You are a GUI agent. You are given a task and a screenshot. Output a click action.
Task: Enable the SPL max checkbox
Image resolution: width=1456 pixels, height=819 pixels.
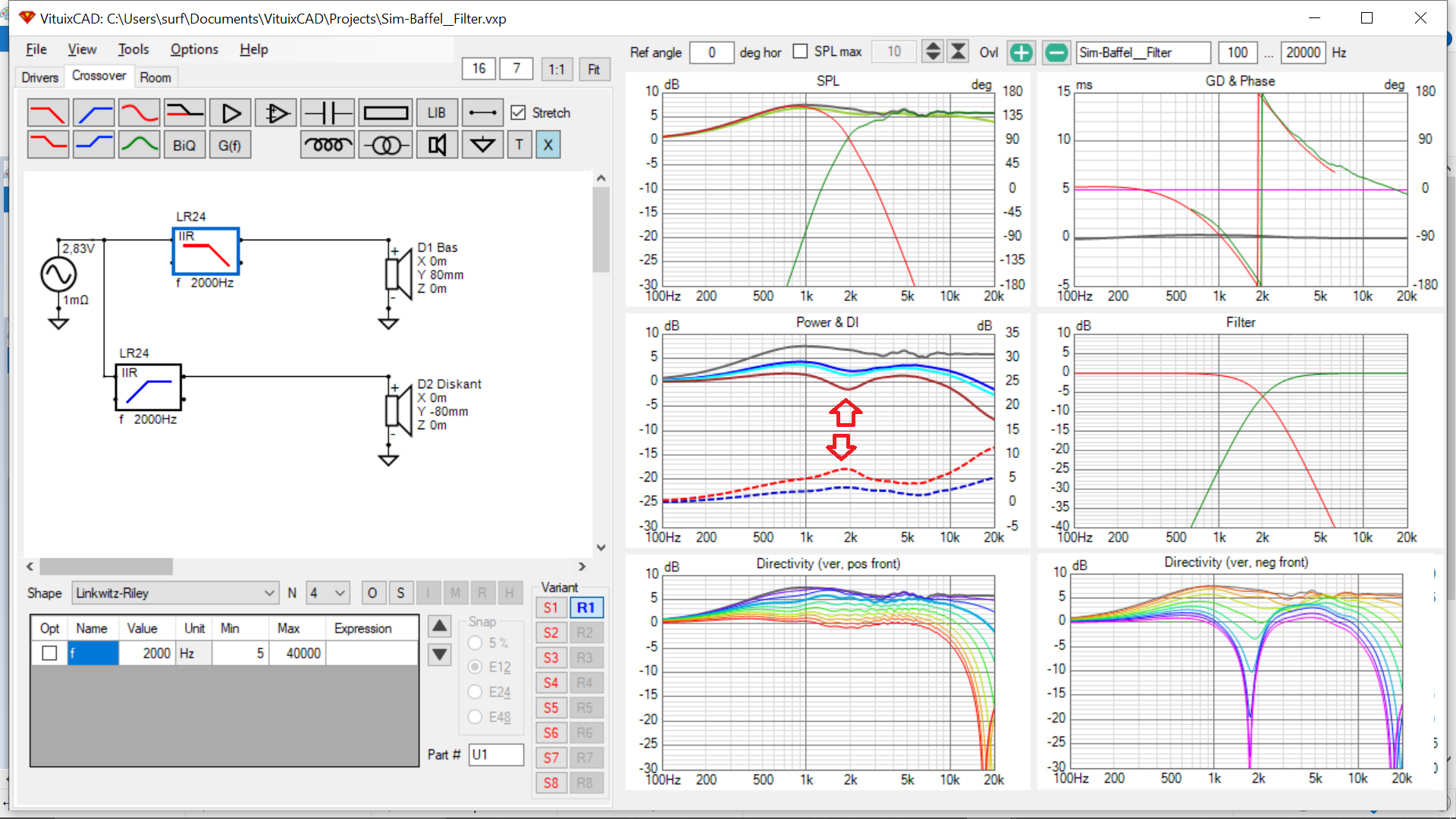point(800,51)
